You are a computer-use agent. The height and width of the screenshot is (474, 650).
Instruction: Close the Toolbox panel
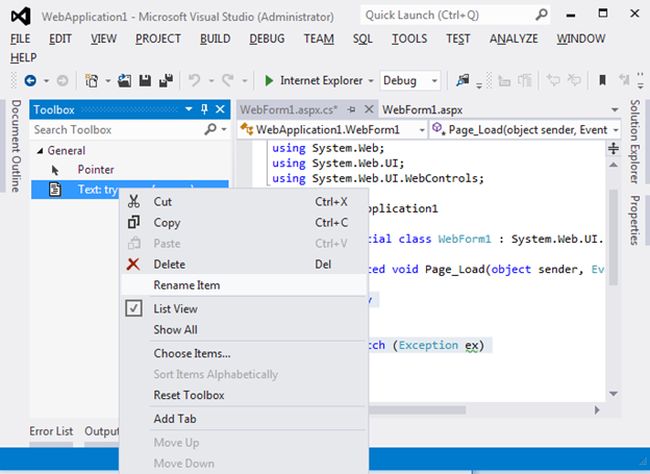click(220, 109)
